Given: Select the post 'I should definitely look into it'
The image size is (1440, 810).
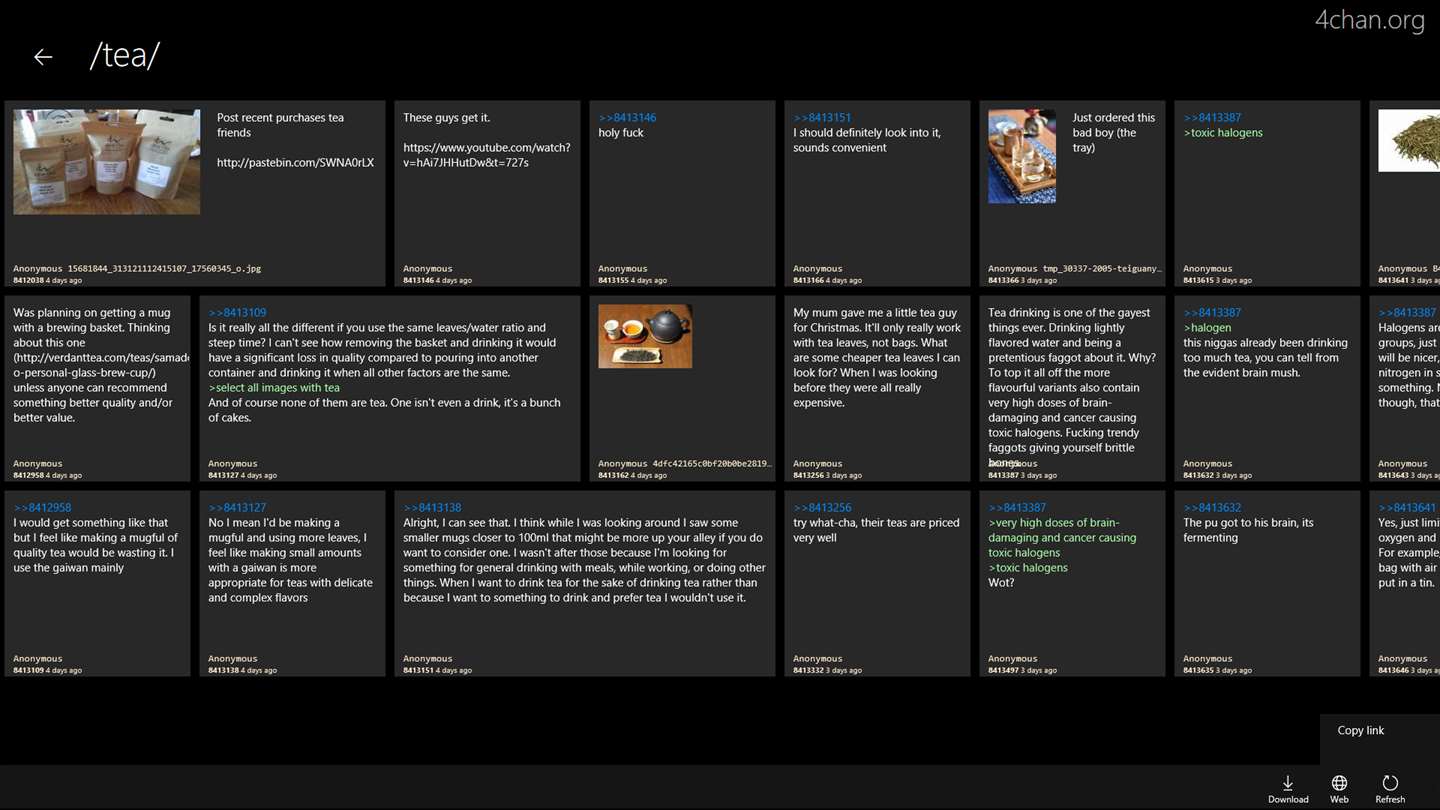Looking at the screenshot, I should click(877, 193).
